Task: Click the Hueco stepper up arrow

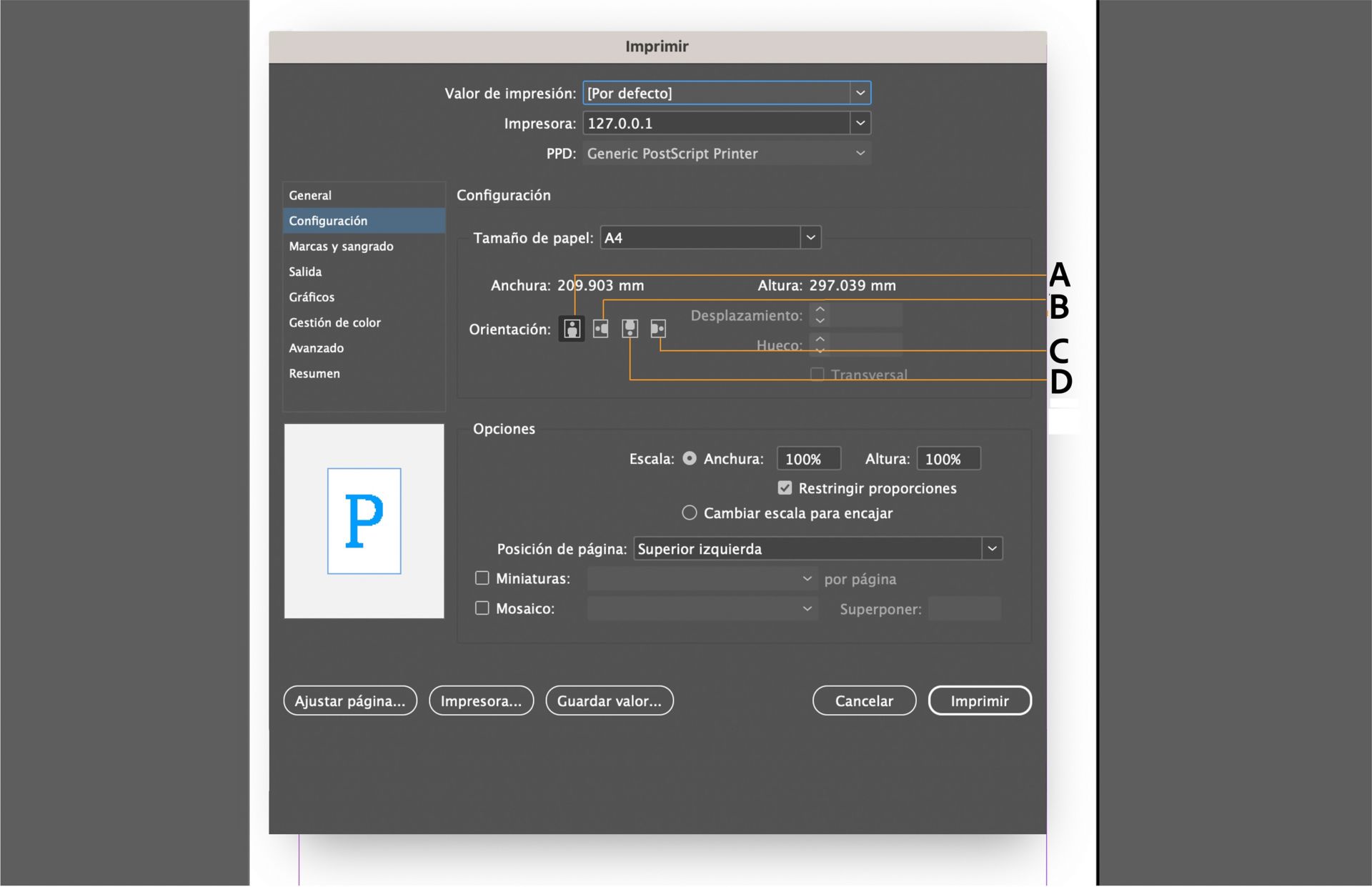Action: [x=820, y=340]
